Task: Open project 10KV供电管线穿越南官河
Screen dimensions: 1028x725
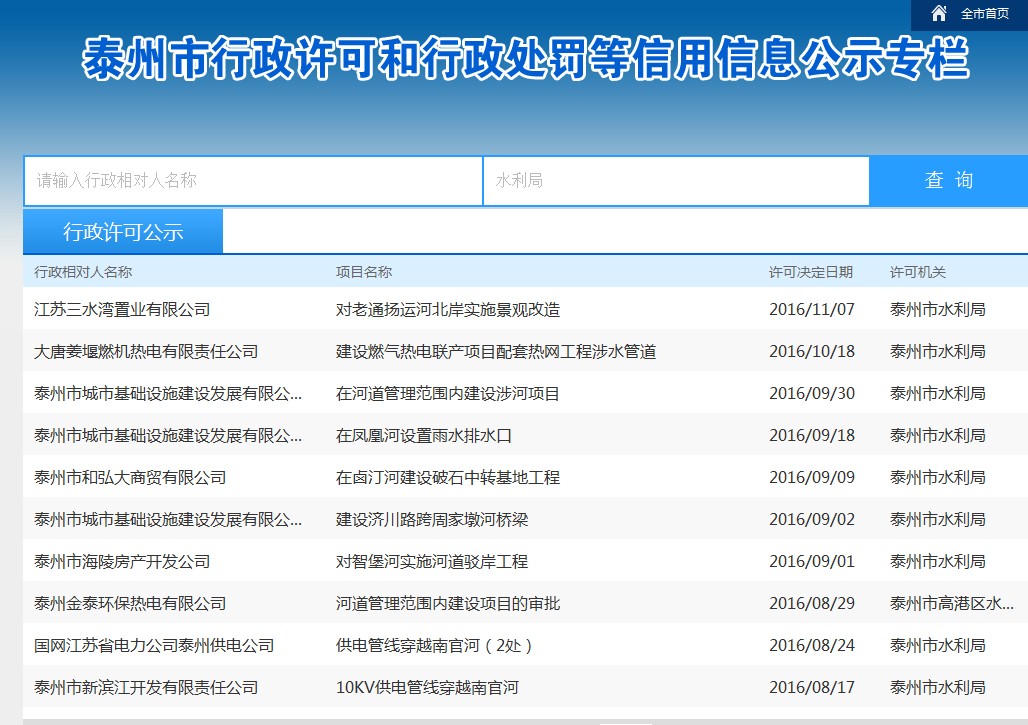Action: click(x=427, y=688)
